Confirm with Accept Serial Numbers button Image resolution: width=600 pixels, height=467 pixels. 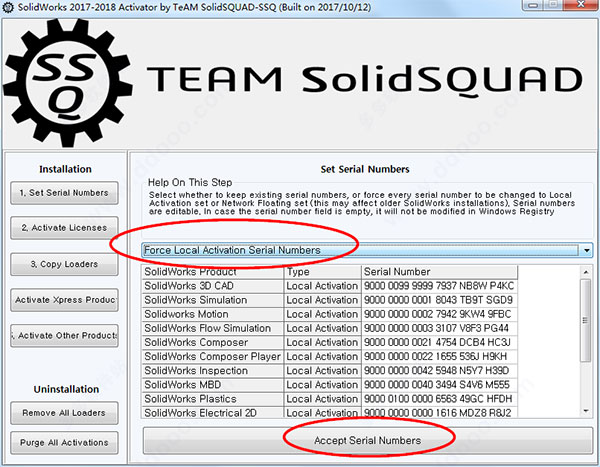pos(368,441)
